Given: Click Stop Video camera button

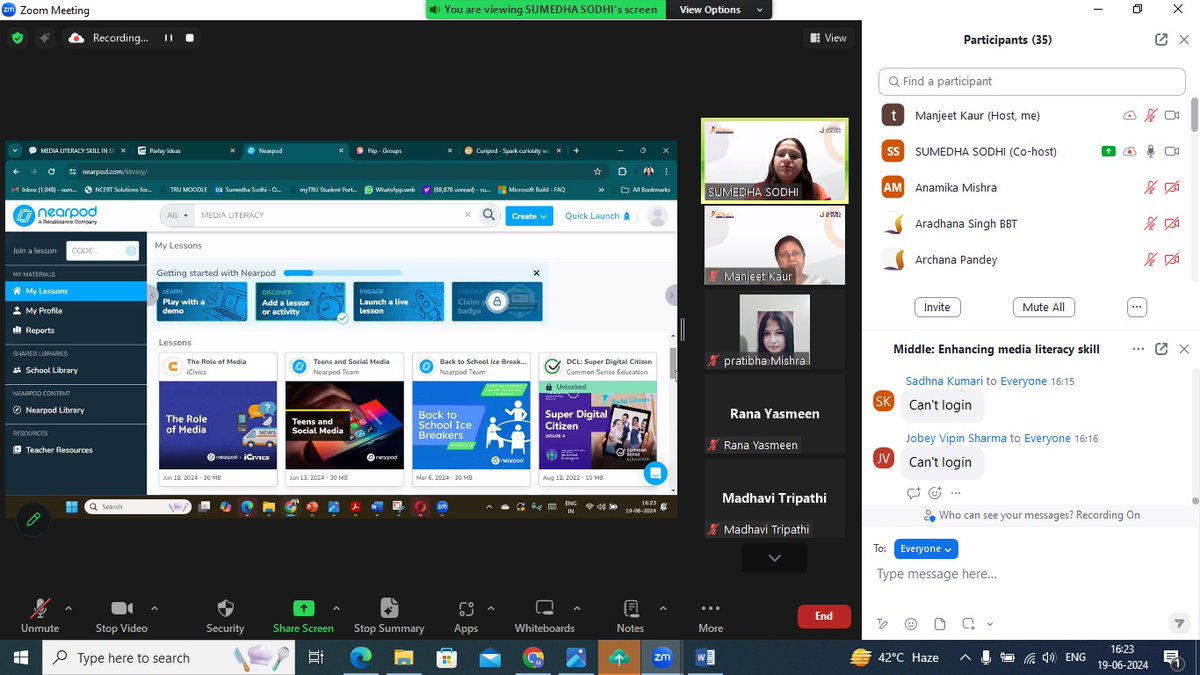Looking at the screenshot, I should click(121, 614).
